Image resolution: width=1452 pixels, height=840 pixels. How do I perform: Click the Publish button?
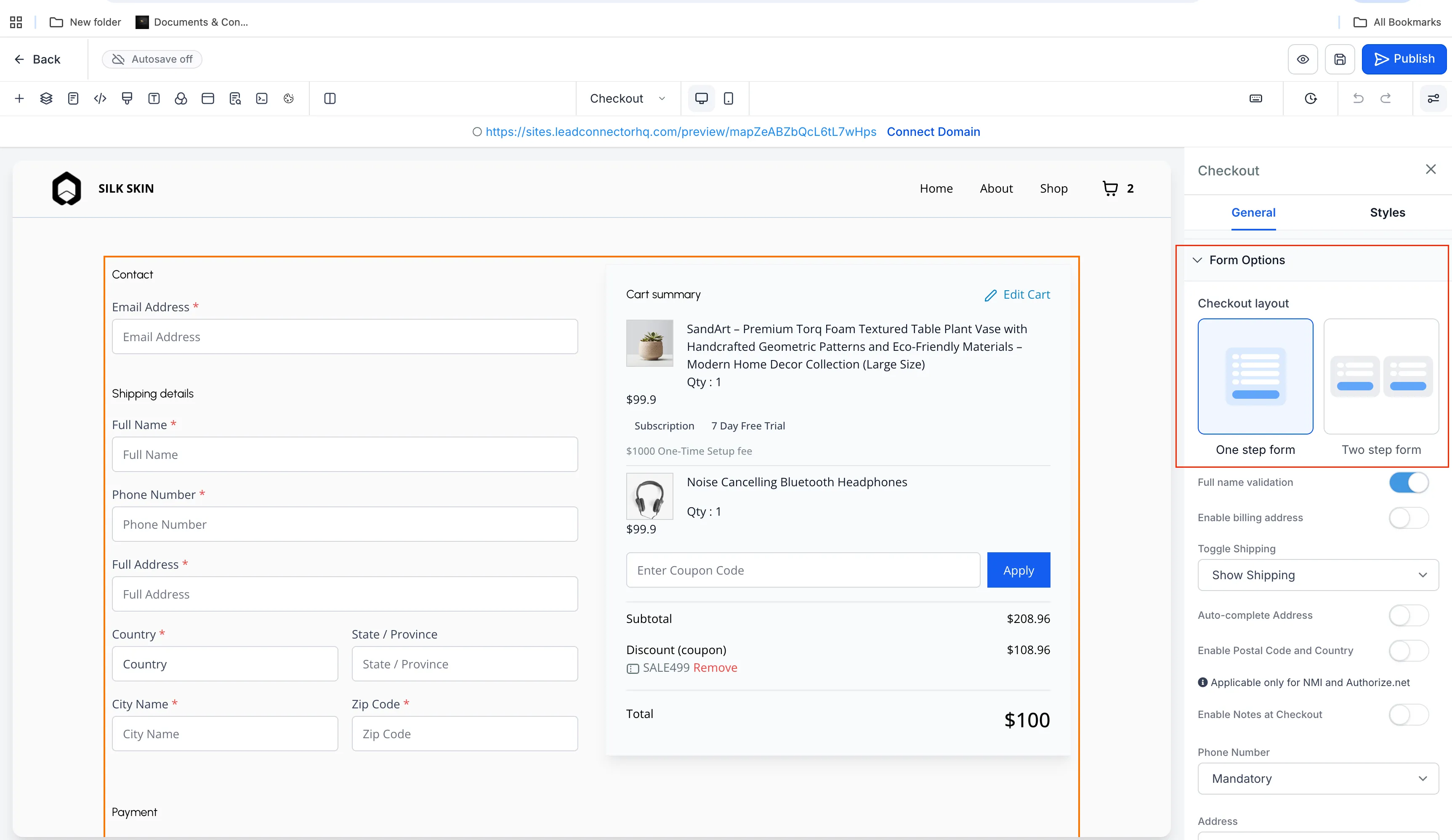point(1404,59)
